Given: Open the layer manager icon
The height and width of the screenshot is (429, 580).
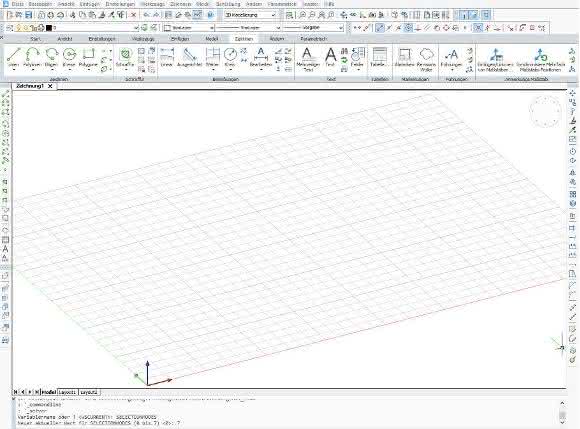Looking at the screenshot, I should coord(10,28).
